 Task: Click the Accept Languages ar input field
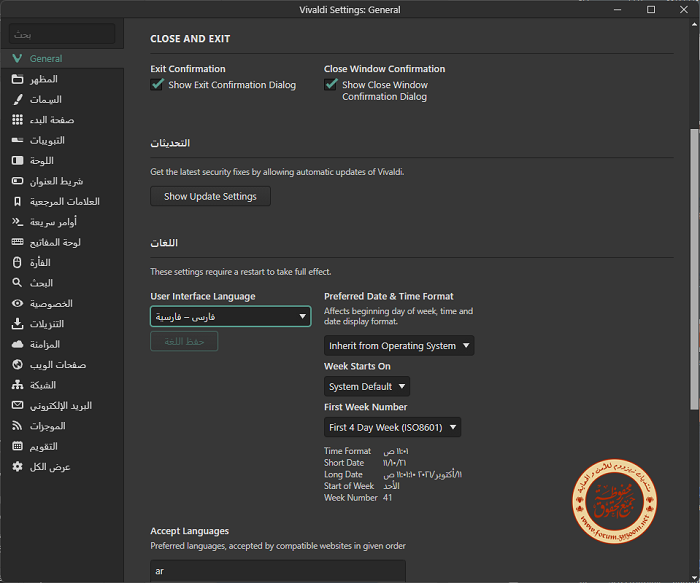point(278,571)
